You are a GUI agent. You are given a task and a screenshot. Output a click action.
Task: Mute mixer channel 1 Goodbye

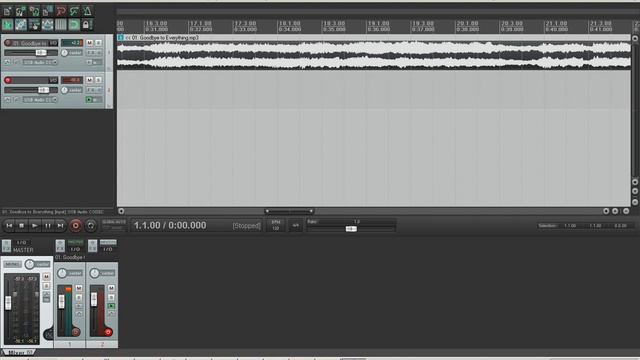point(79,288)
